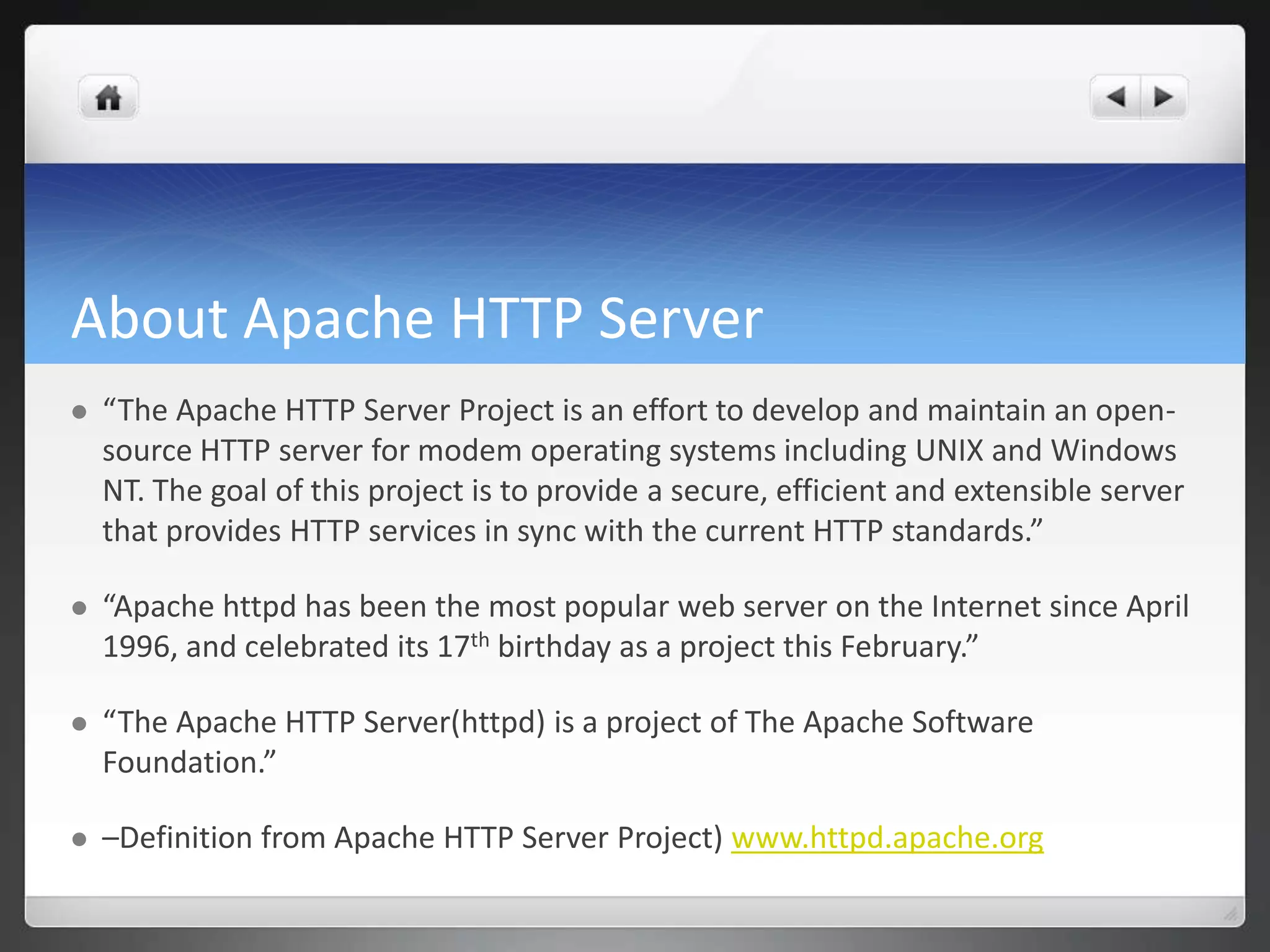The height and width of the screenshot is (952, 1270).
Task: Open the www.httpd.apache.org link
Action: pos(887,838)
